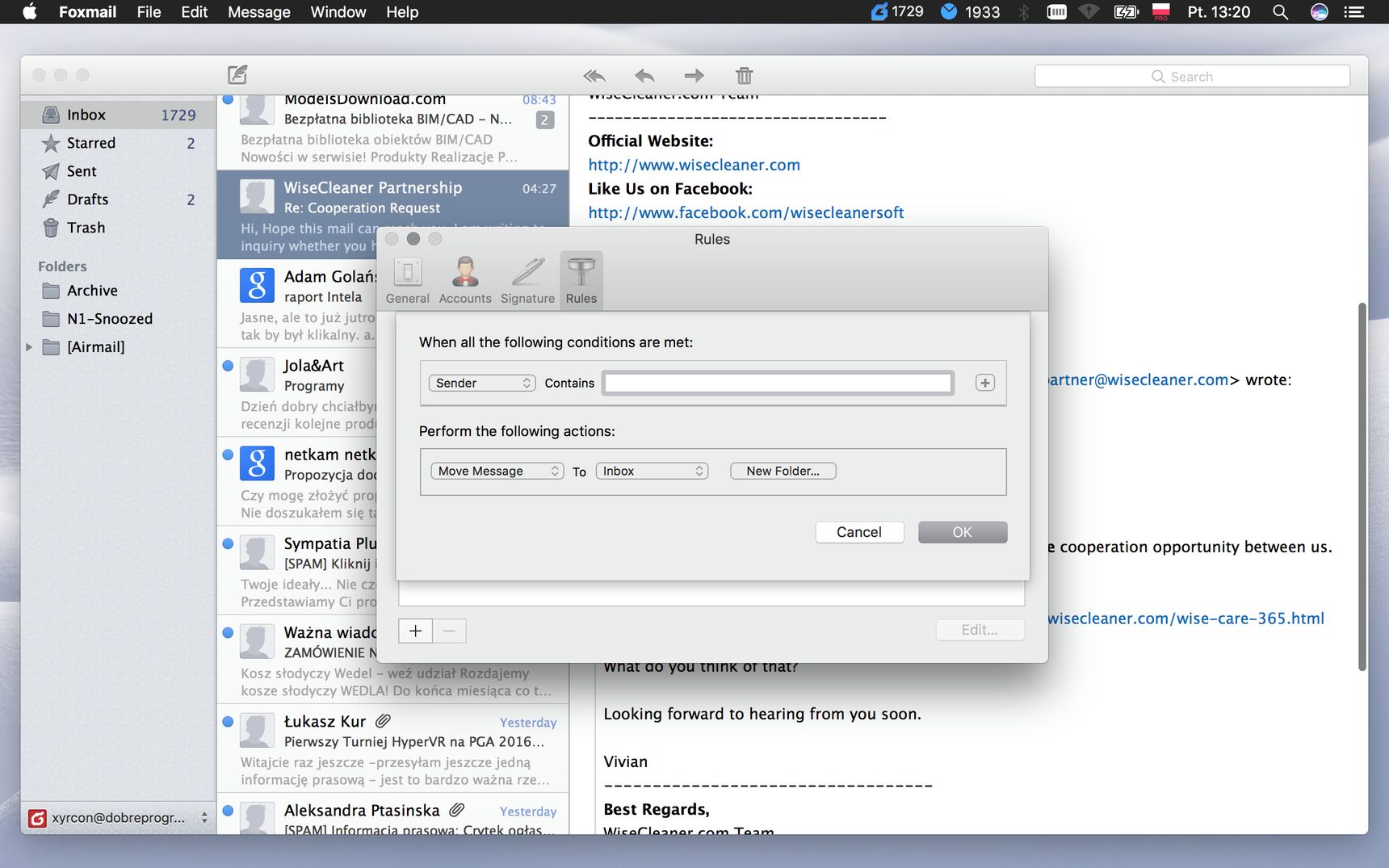Add another condition with the plus icon
Screen dimensions: 1389x868
point(985,383)
